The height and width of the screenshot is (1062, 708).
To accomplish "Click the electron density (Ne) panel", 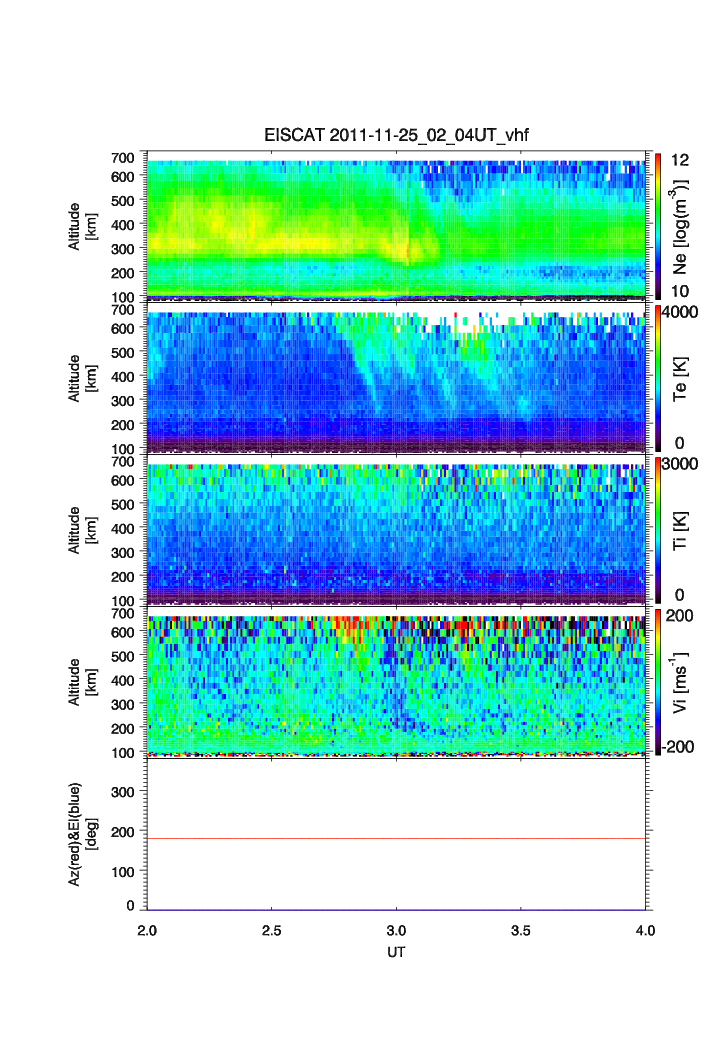I will [x=396, y=226].
